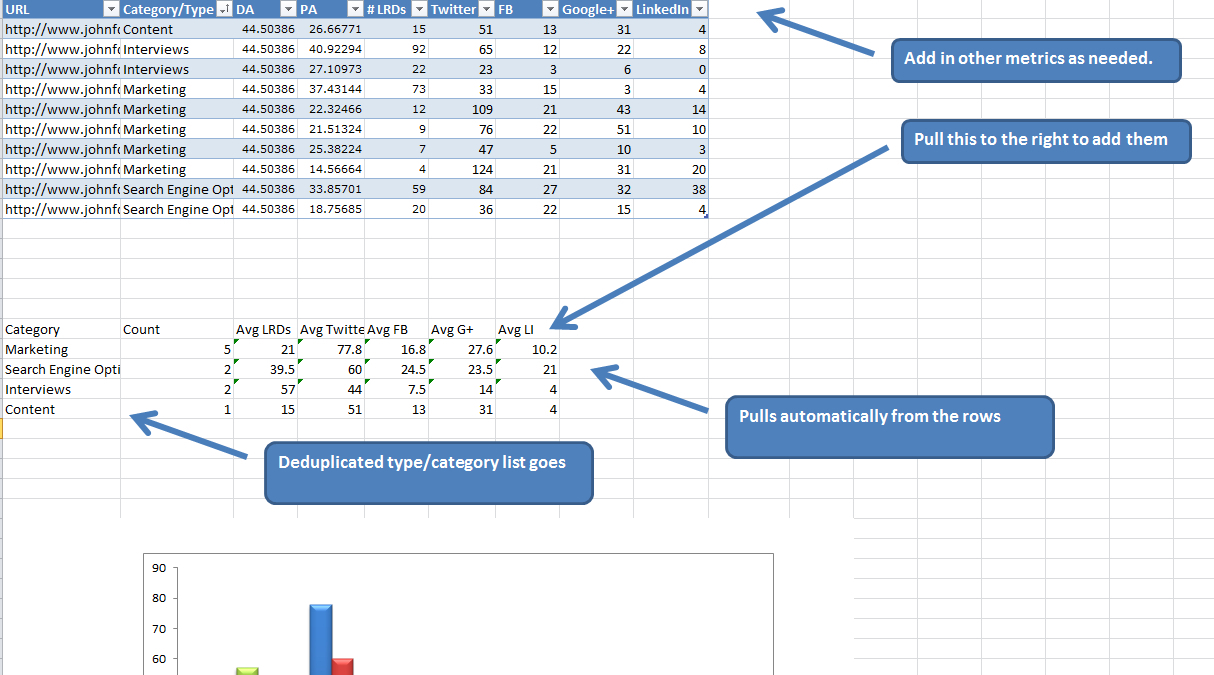1214x675 pixels.
Task: Click the "Add in other metrics as needed" callout
Action: 1036,60
